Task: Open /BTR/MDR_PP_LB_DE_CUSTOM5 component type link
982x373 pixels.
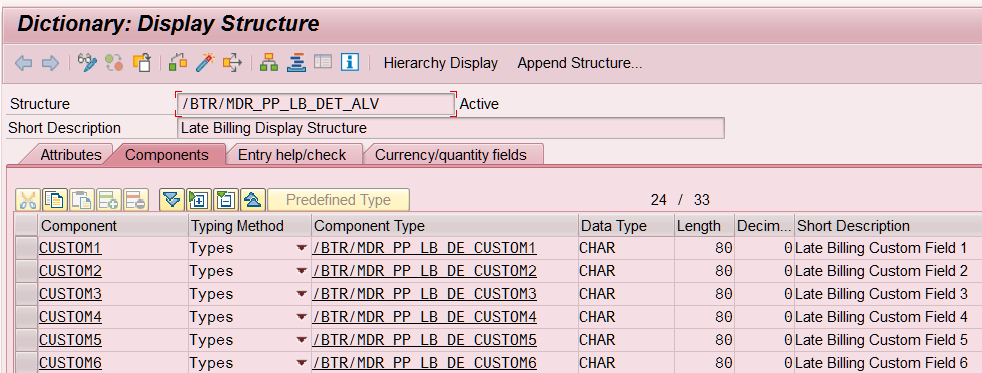Action: pyautogui.click(x=425, y=340)
